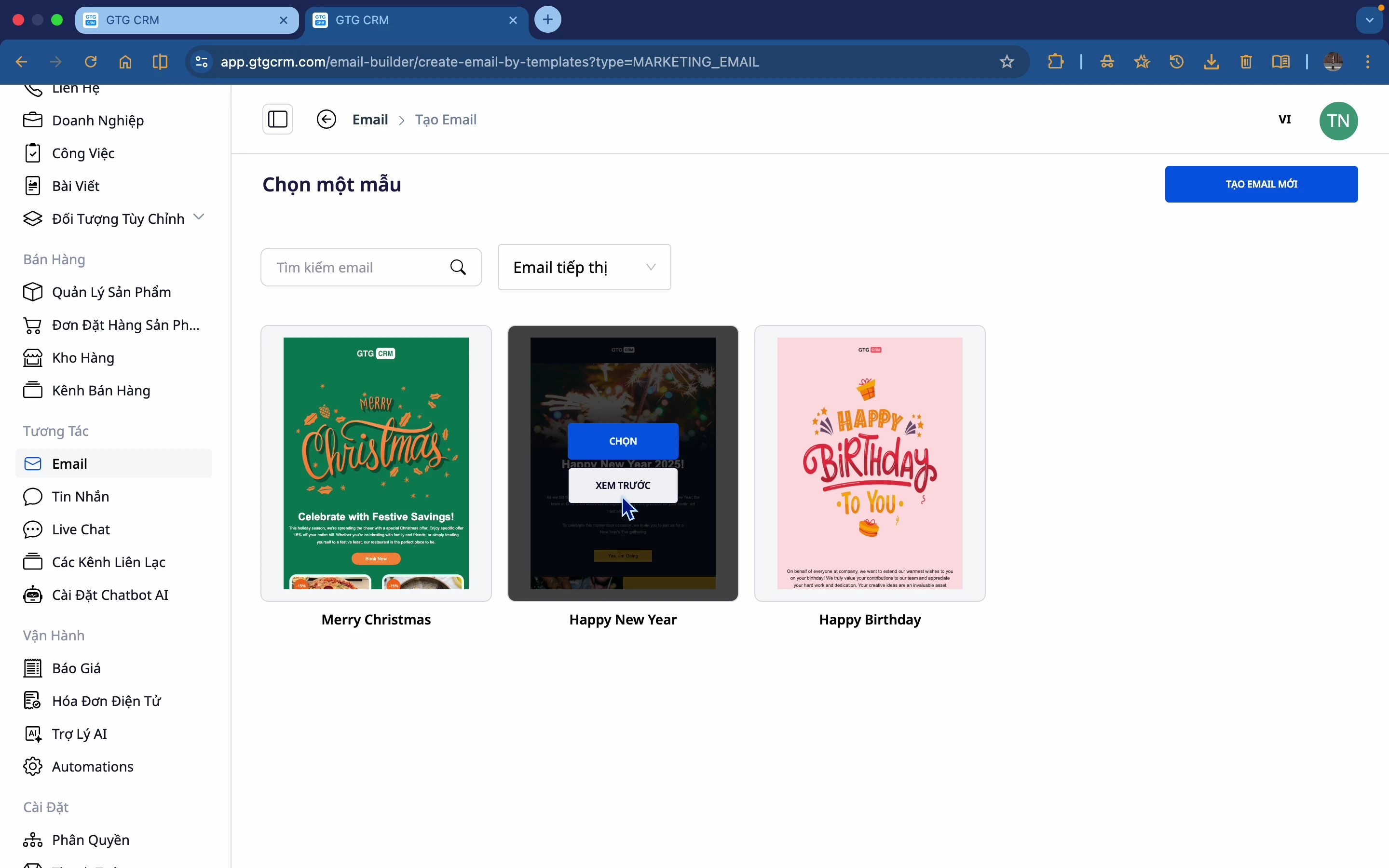Open Cài Đặt Chatbot AI icon
1389x868 pixels.
33,595
